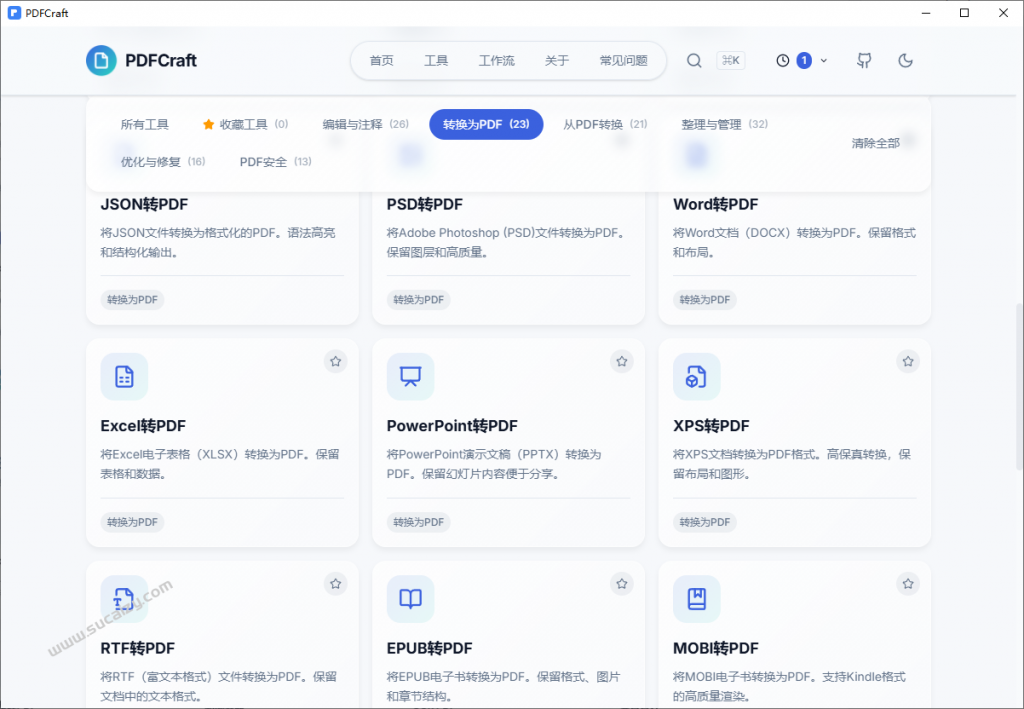This screenshot has height=709, width=1024.
Task: Open the recent history clock icon
Action: [782, 61]
